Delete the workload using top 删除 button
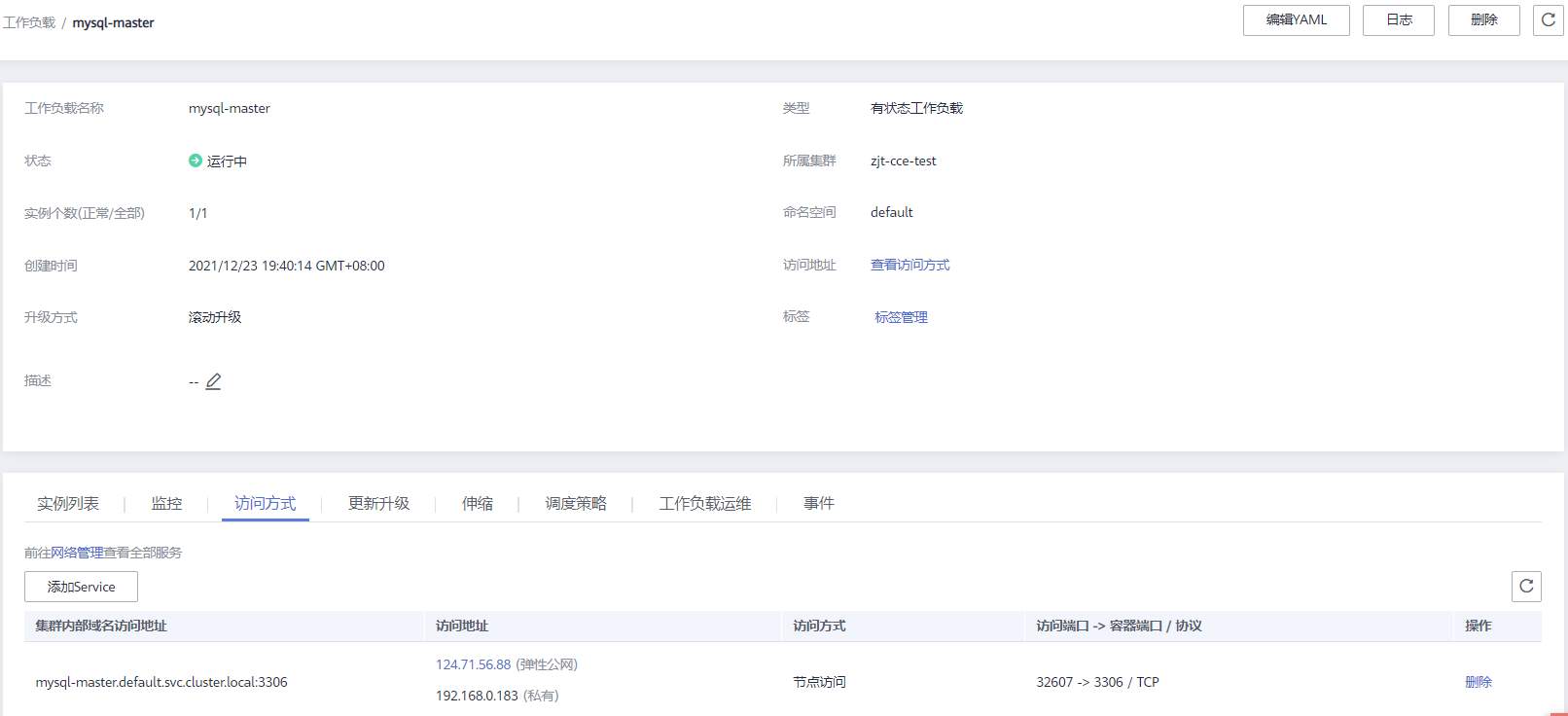The width and height of the screenshot is (1568, 716). click(1483, 20)
